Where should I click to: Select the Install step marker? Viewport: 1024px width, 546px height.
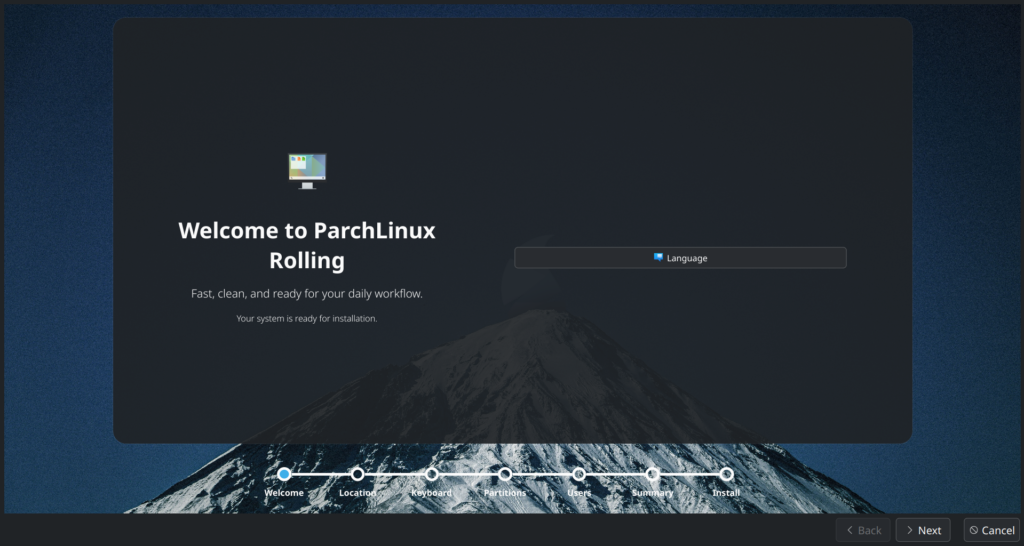(x=726, y=474)
